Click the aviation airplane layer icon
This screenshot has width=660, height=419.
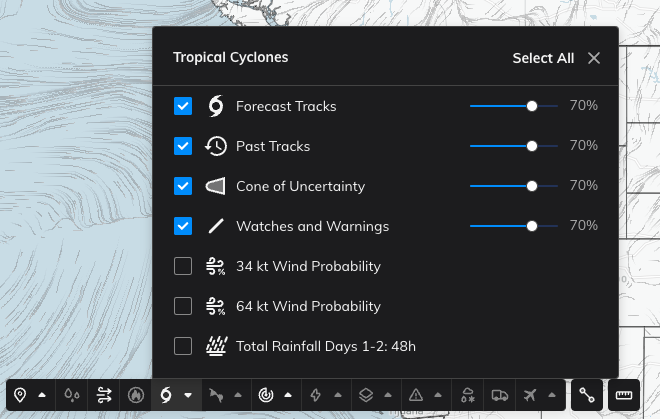point(529,395)
